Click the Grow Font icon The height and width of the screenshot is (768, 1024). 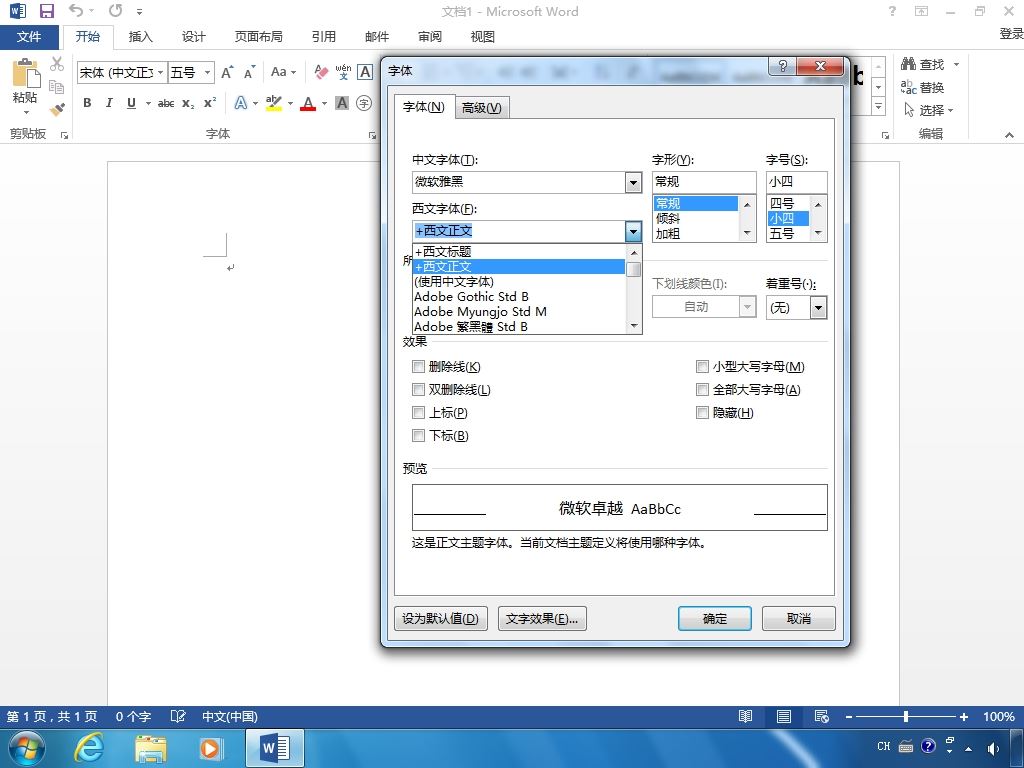click(227, 72)
